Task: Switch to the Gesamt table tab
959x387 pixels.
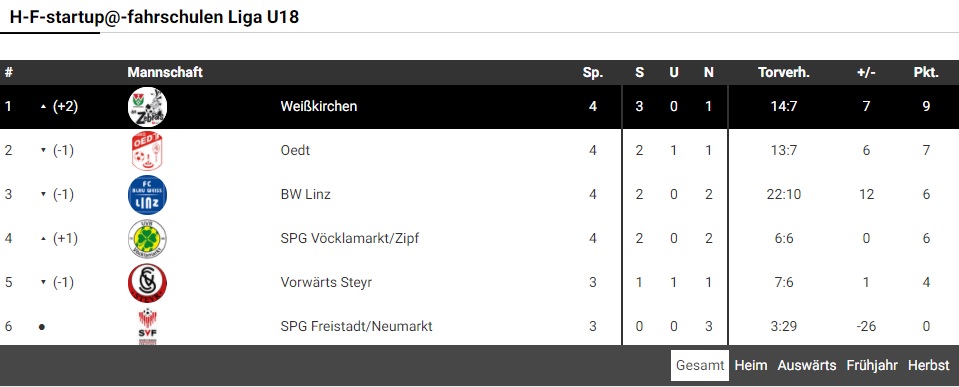Action: [700, 366]
